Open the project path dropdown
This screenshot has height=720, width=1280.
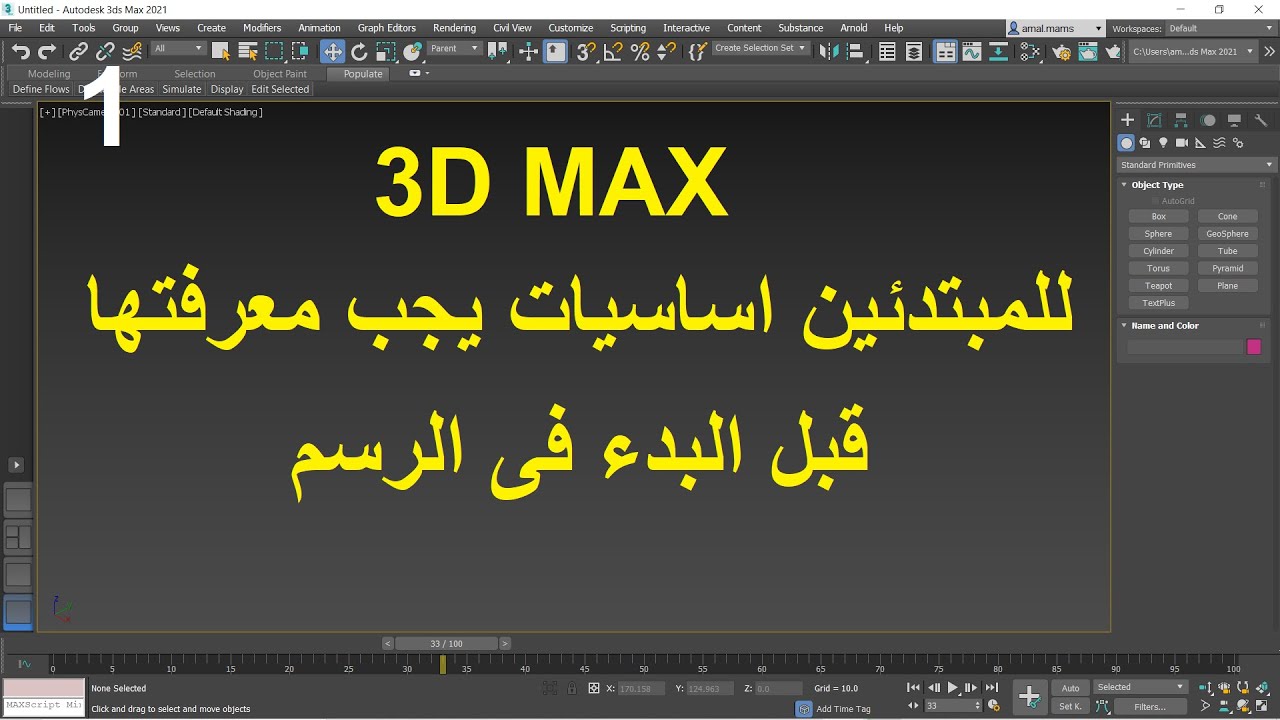[1193, 51]
